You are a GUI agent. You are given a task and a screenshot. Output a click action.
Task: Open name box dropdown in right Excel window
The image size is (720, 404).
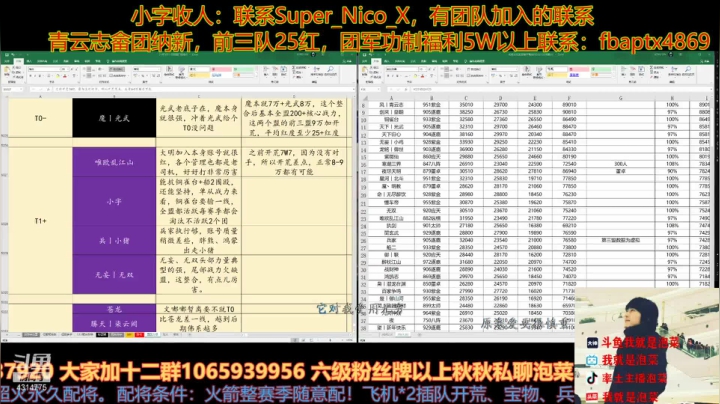point(378,90)
